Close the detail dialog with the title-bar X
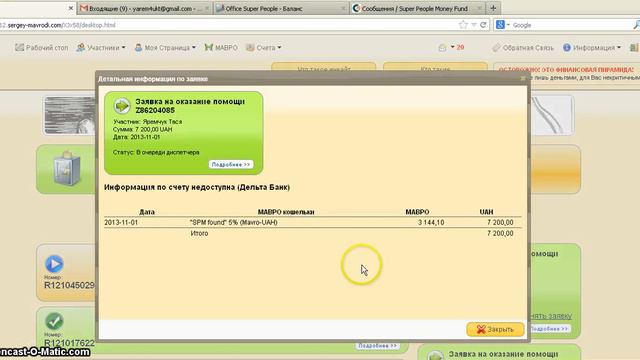Screen dimensions: 640x360 (x=523, y=78)
